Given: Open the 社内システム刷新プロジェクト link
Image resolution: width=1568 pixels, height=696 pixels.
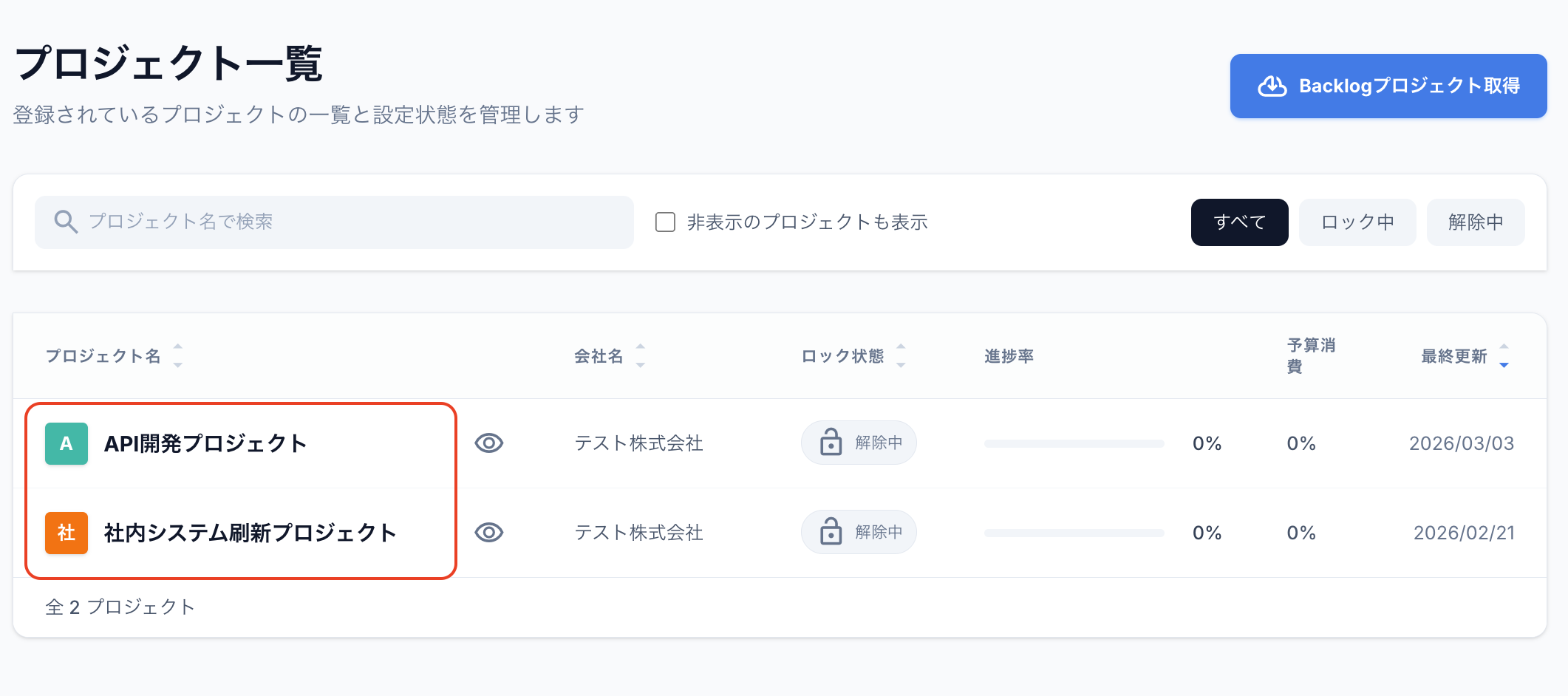Looking at the screenshot, I should click(x=249, y=532).
